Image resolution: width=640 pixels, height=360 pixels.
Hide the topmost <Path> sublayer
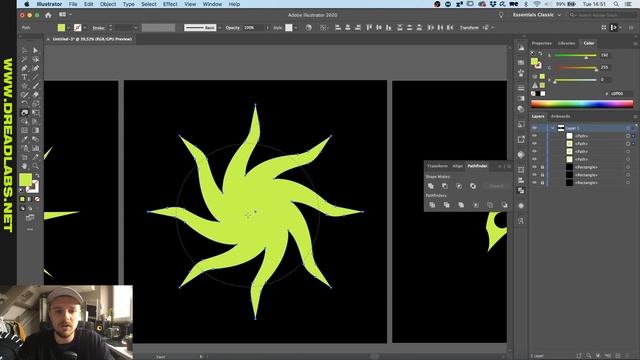(534, 136)
